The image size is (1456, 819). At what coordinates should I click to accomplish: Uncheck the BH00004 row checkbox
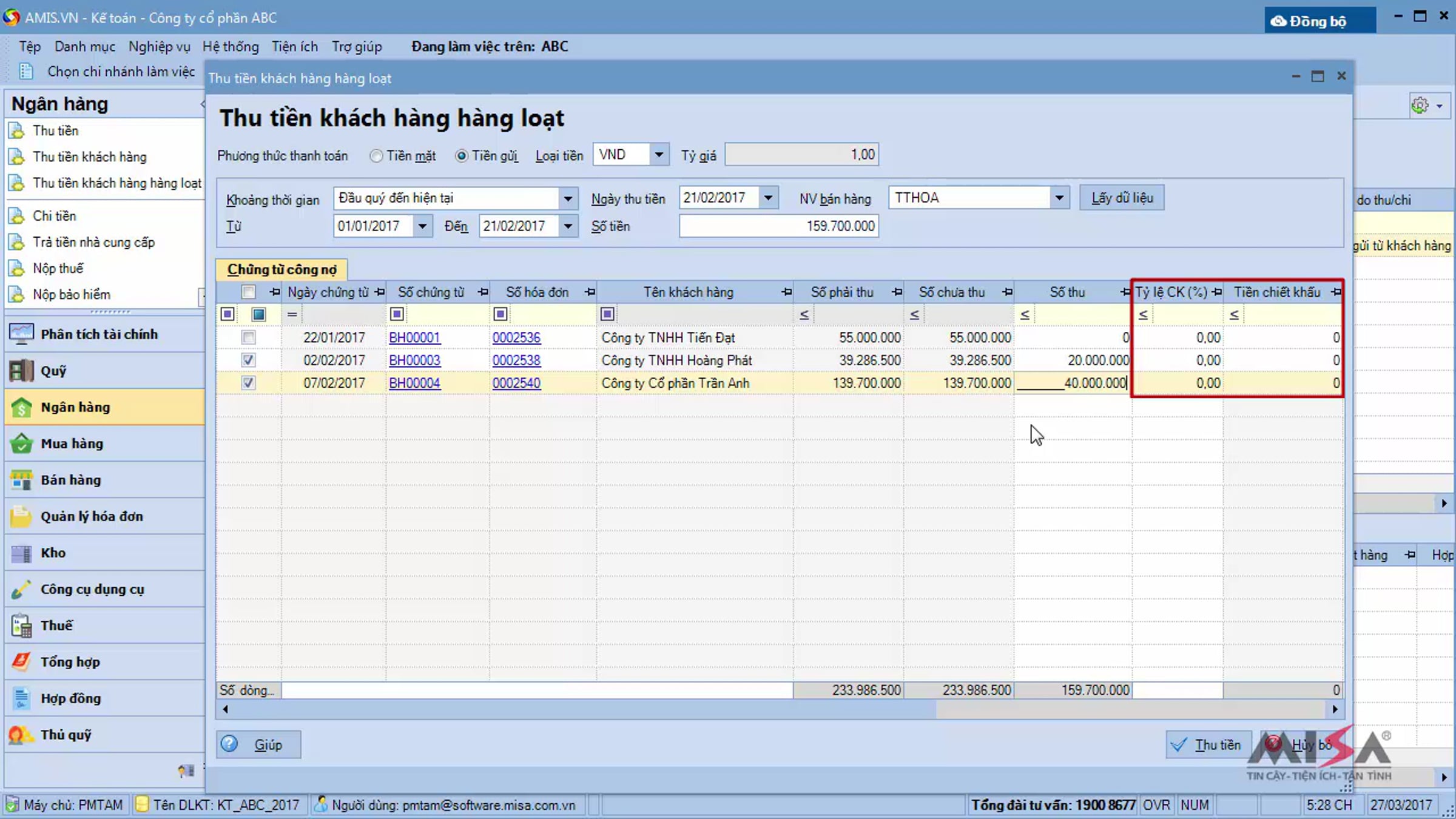point(248,383)
